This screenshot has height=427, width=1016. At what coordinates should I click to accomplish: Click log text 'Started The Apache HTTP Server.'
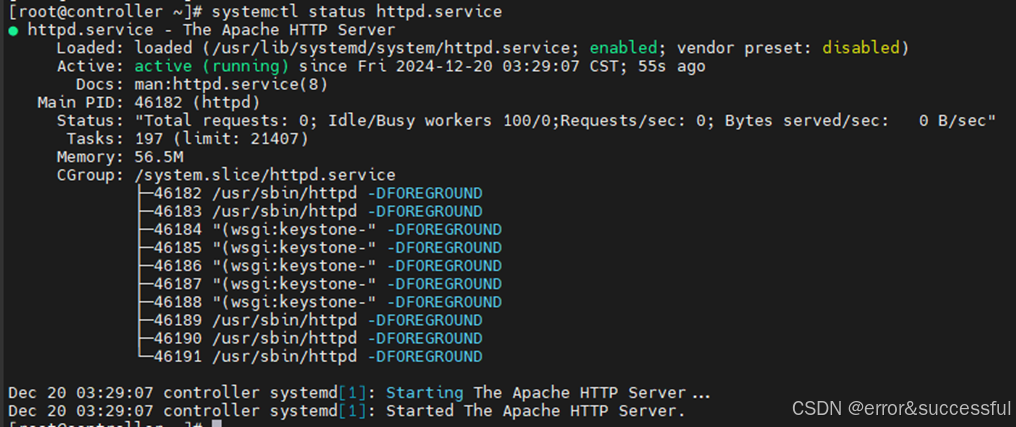click(x=535, y=411)
